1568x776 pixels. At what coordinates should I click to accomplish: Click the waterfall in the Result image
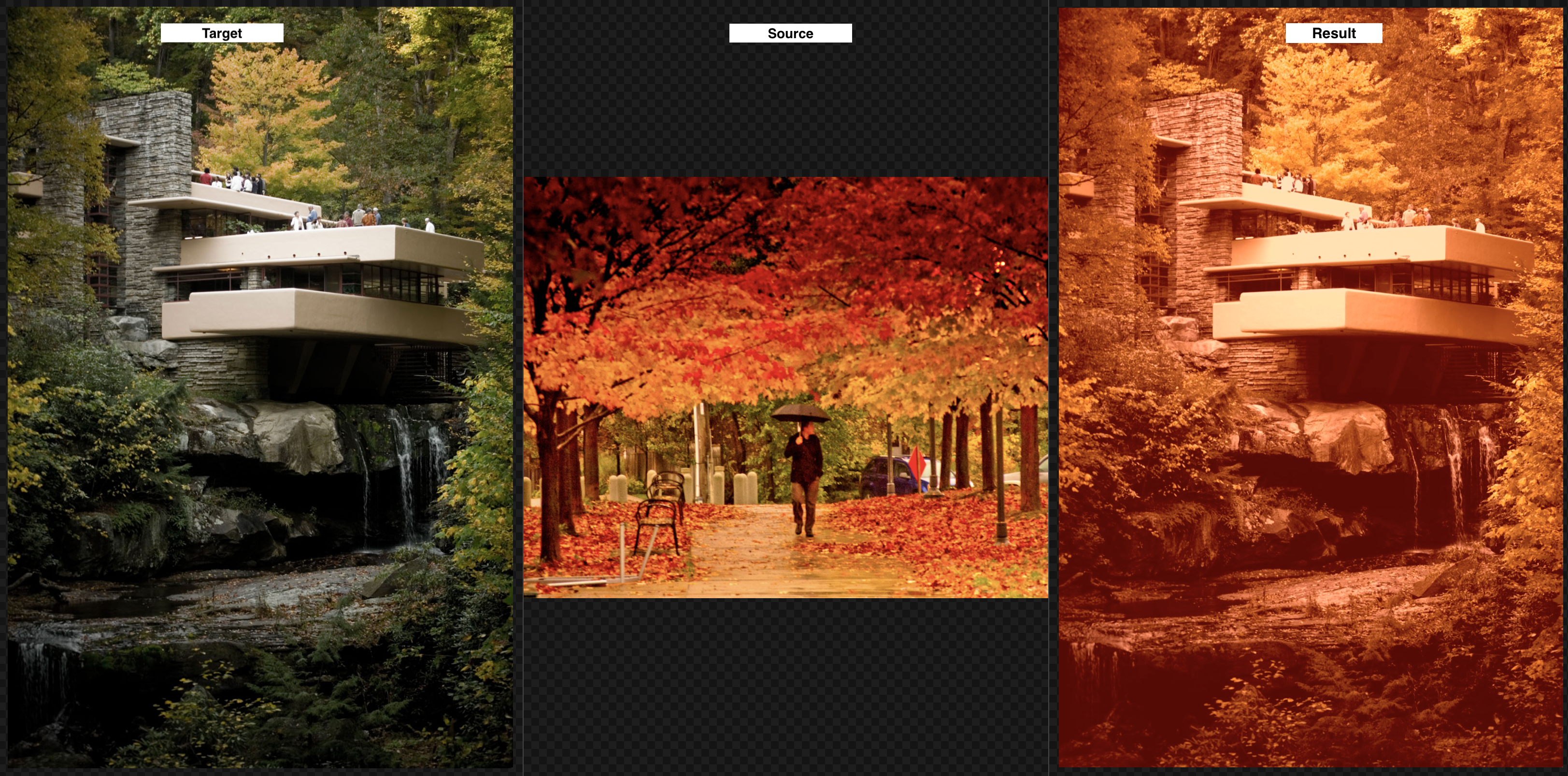point(1456,469)
